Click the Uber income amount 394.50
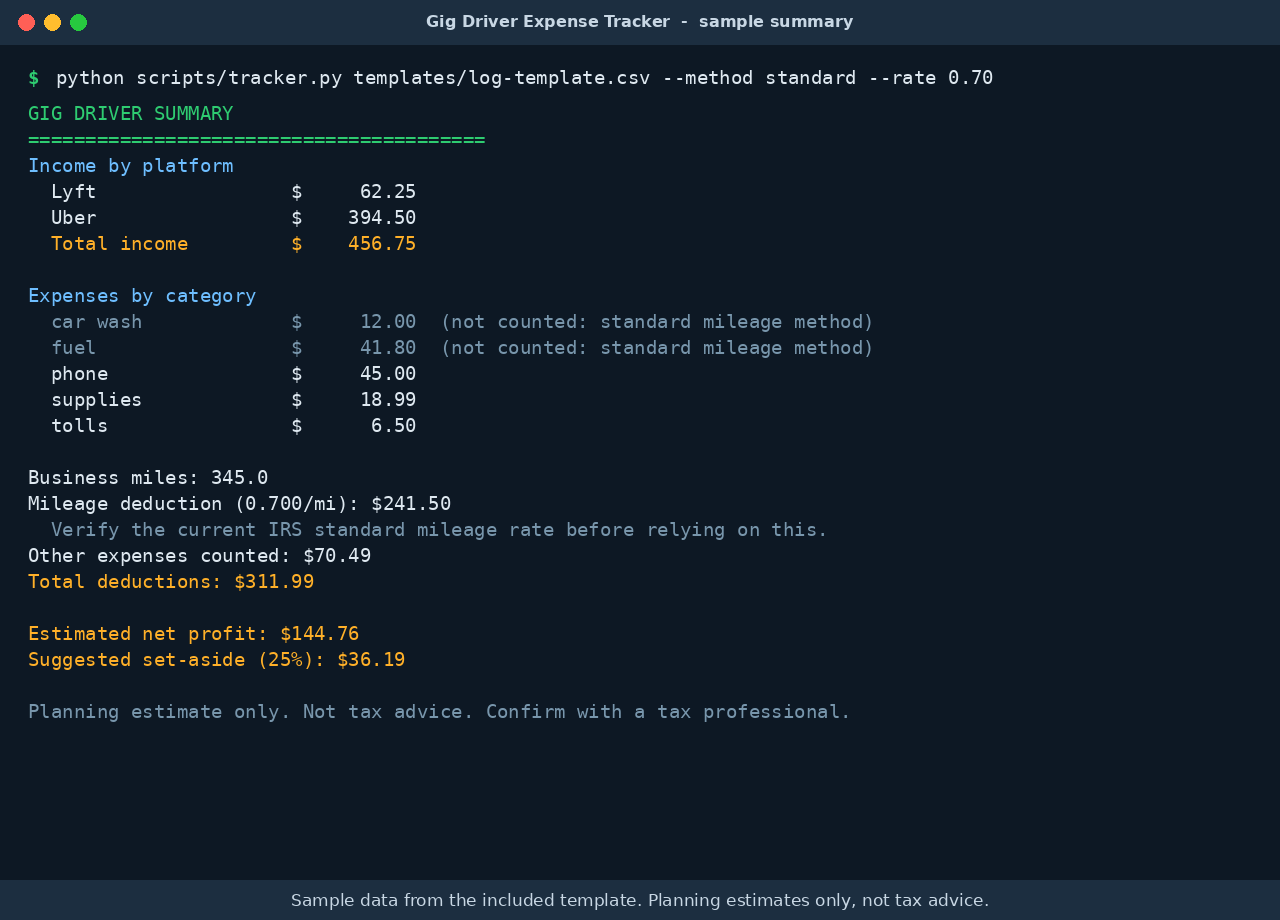Image resolution: width=1280 pixels, height=920 pixels. [x=382, y=218]
